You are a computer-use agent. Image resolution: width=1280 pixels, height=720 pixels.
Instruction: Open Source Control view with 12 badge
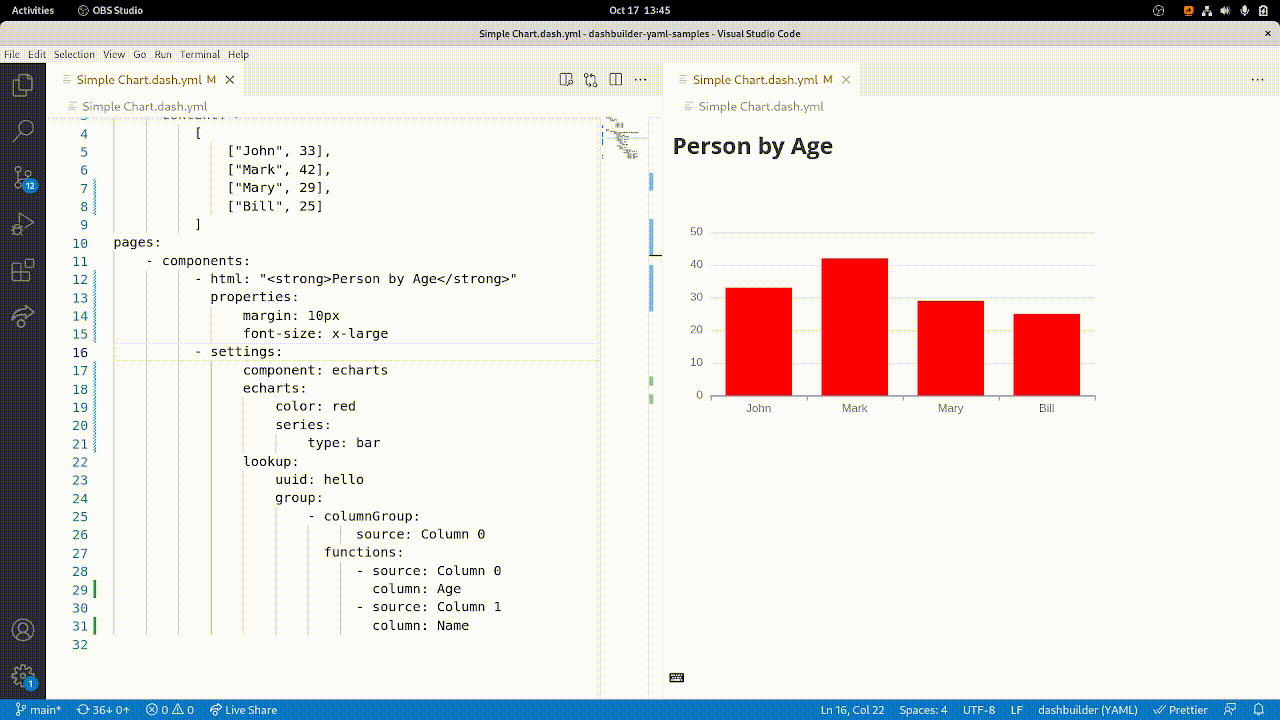[x=22, y=178]
